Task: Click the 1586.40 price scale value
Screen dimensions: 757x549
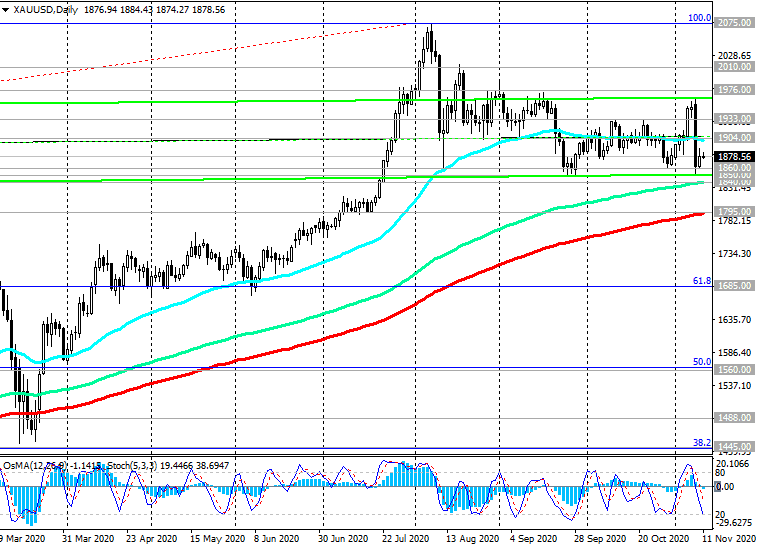Action: (x=735, y=352)
